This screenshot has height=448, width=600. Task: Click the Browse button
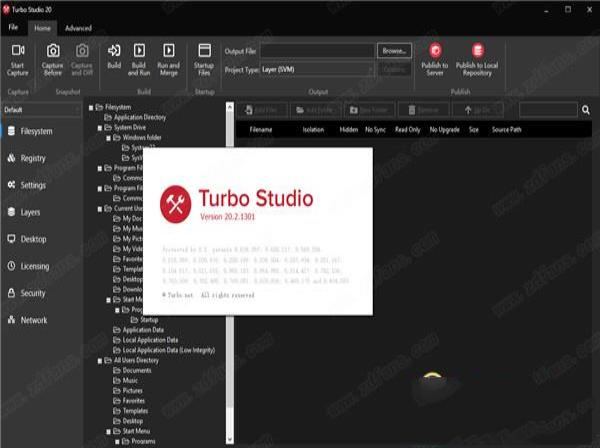point(394,51)
